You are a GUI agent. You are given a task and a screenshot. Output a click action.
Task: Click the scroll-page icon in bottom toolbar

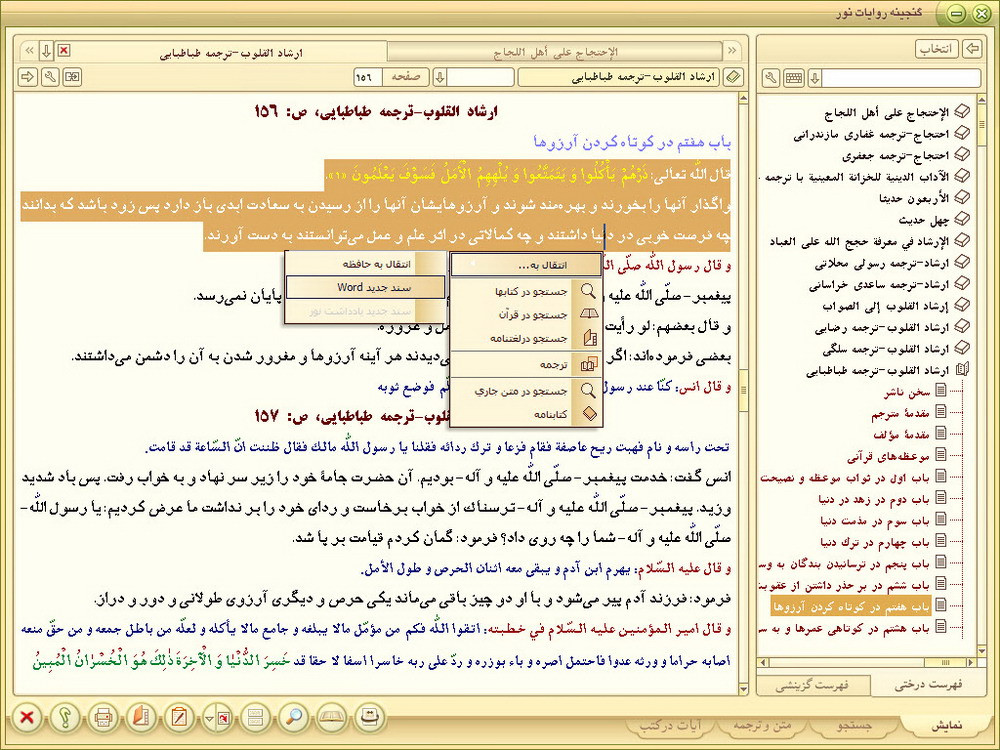point(369,718)
